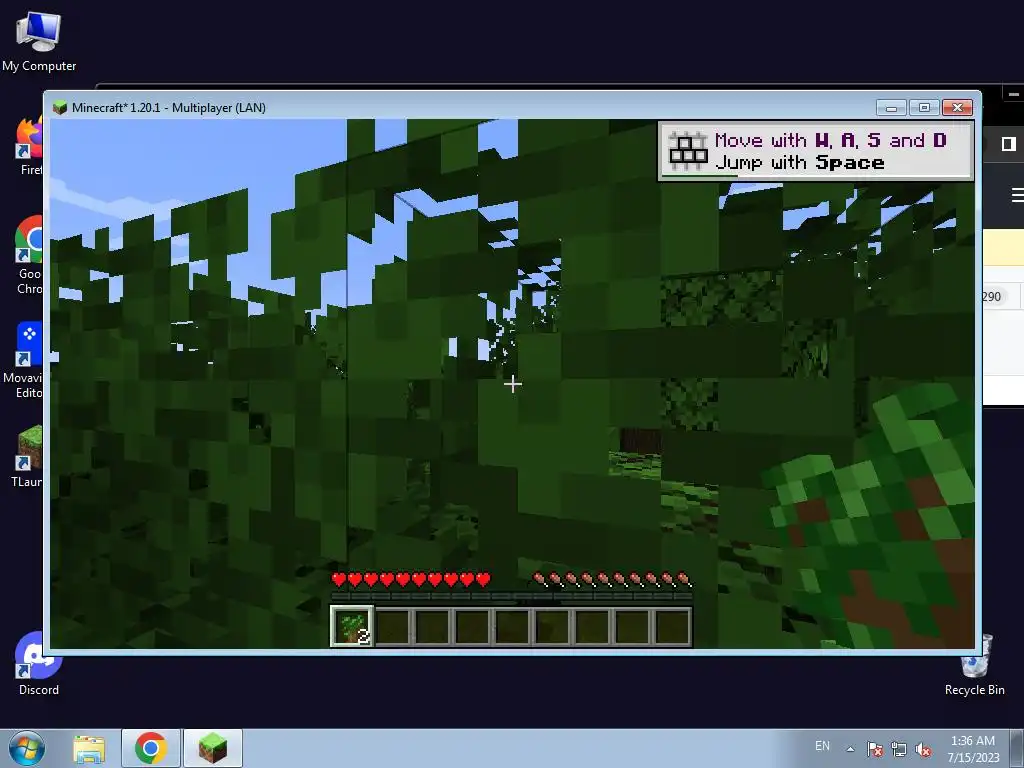This screenshot has height=768, width=1024.
Task: Open the Windows Start menu
Action: coord(27,748)
